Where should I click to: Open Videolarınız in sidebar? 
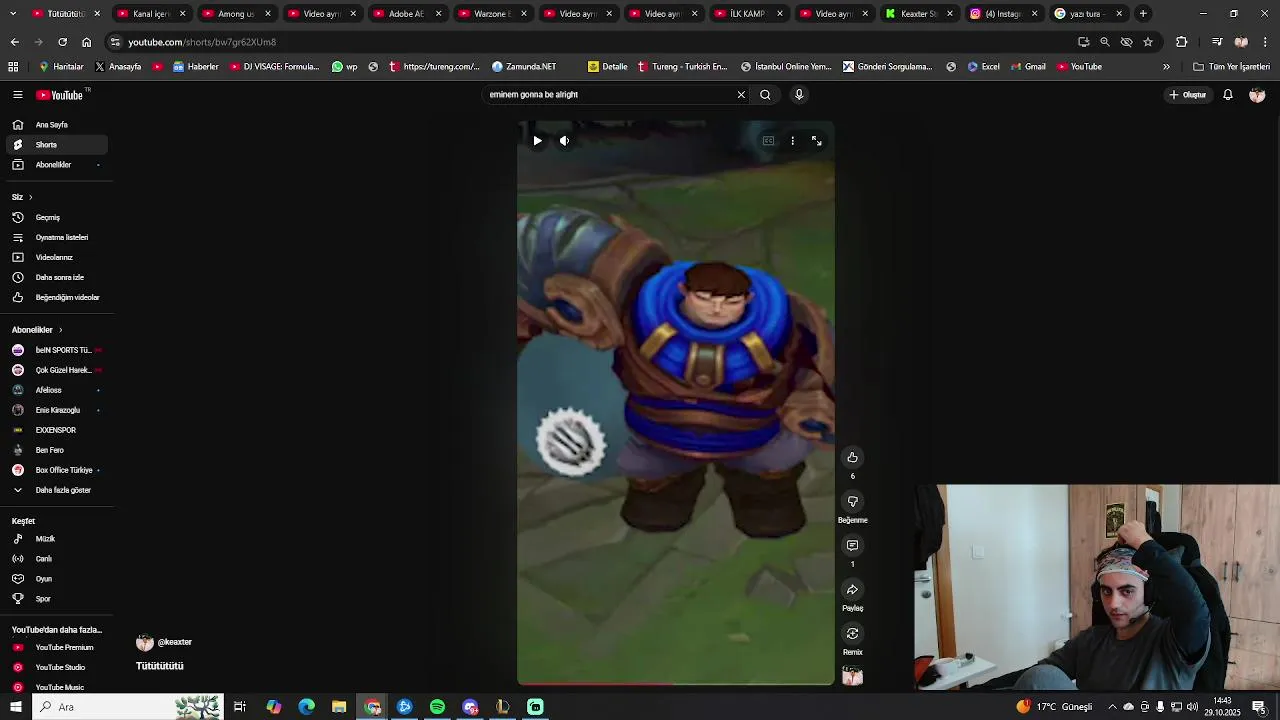pos(56,258)
